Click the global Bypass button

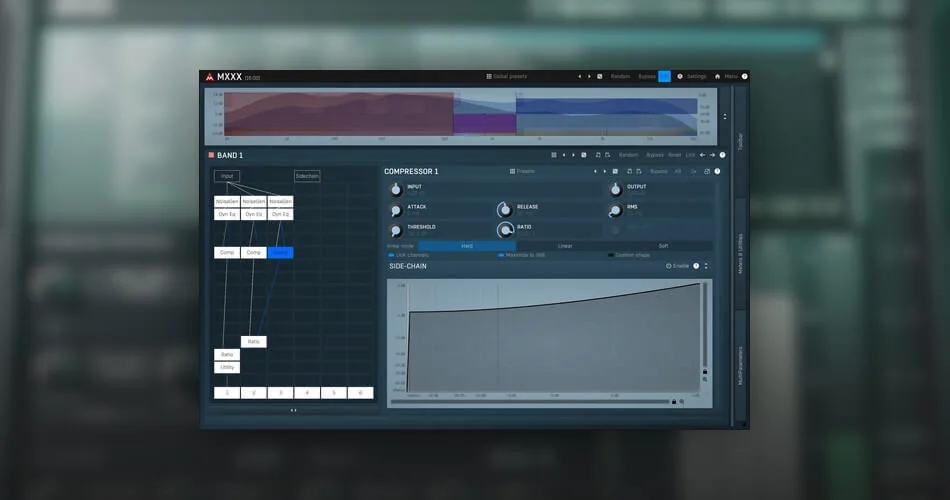point(646,76)
